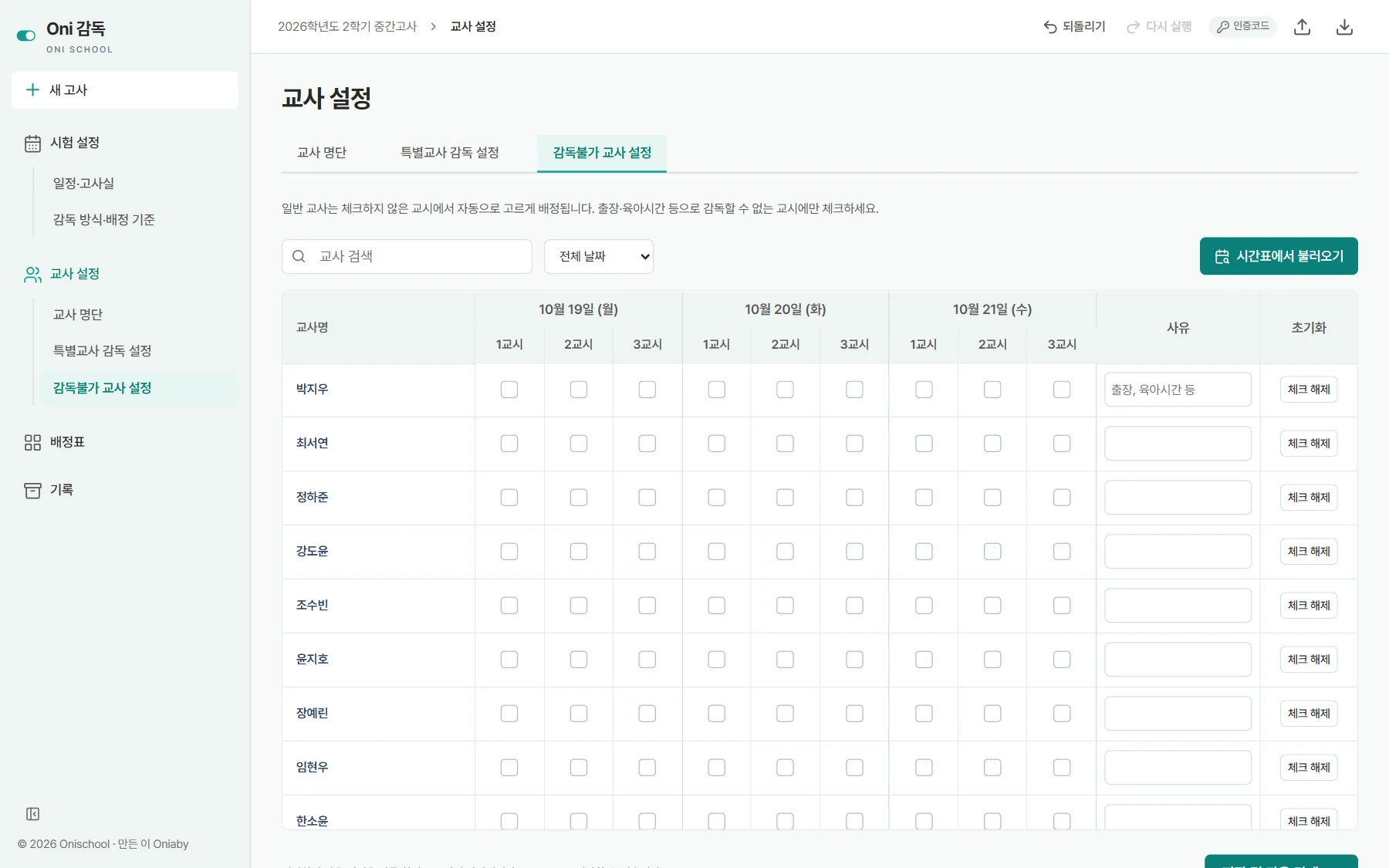Viewport: 1389px width, 868px height.
Task: Click teacher name 정하준
Action: coord(313,498)
